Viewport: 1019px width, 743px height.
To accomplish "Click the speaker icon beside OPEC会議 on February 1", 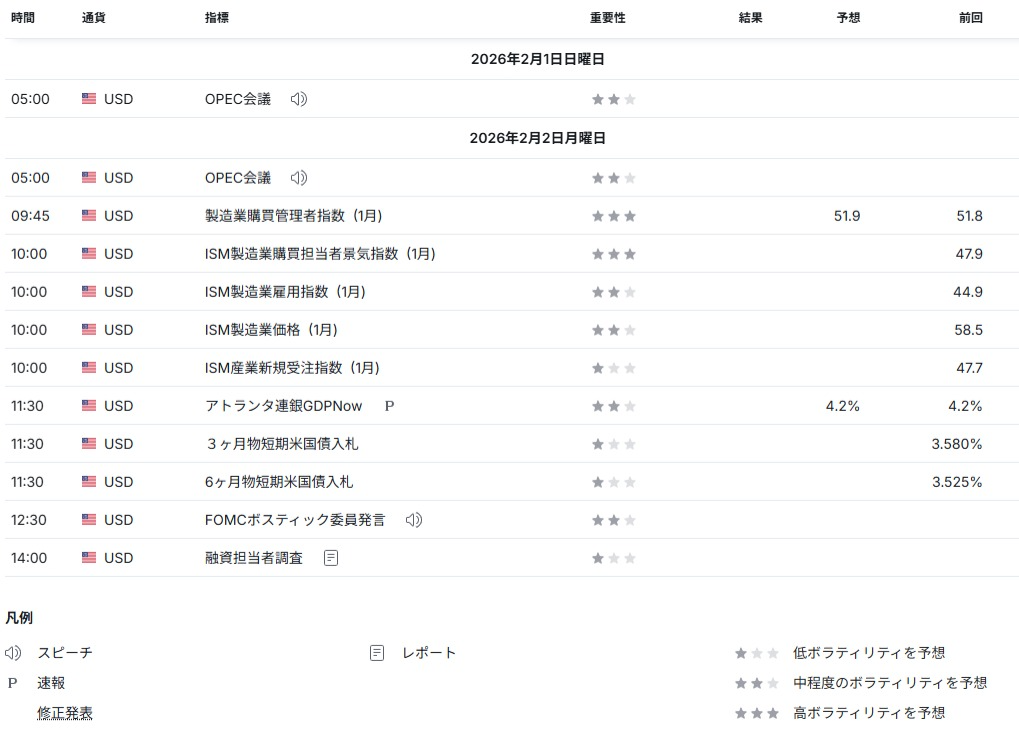I will tap(298, 99).
